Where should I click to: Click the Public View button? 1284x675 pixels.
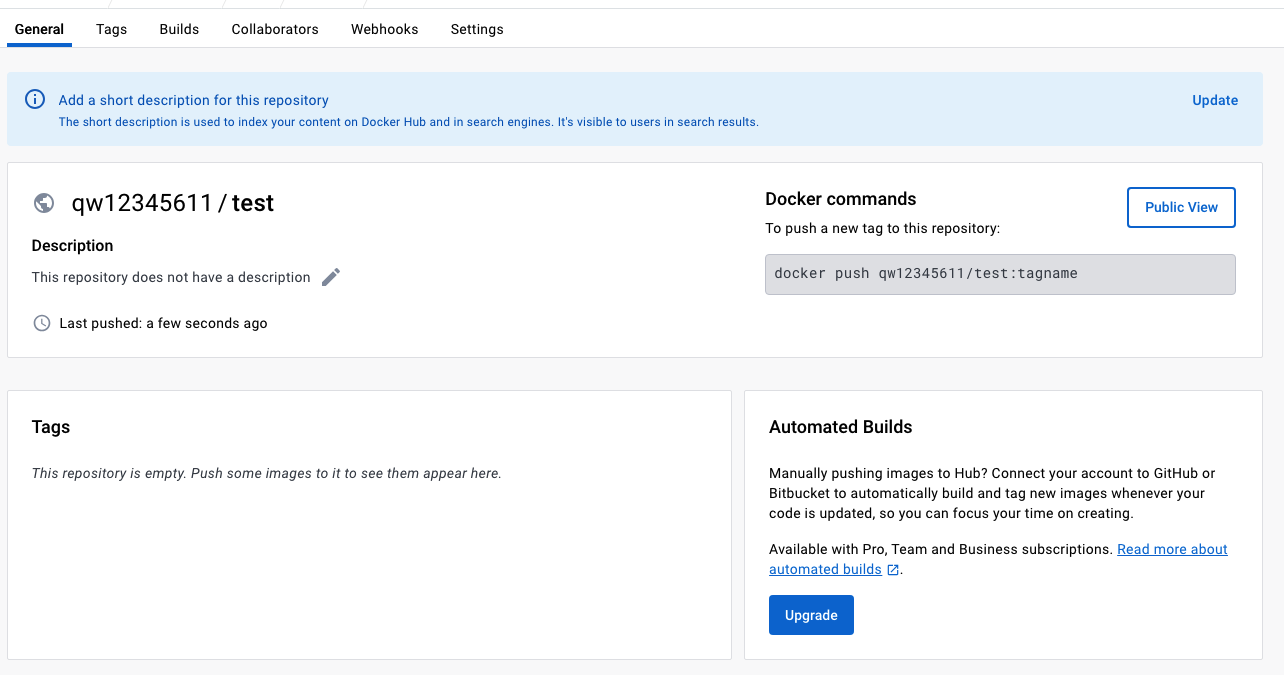pos(1181,207)
